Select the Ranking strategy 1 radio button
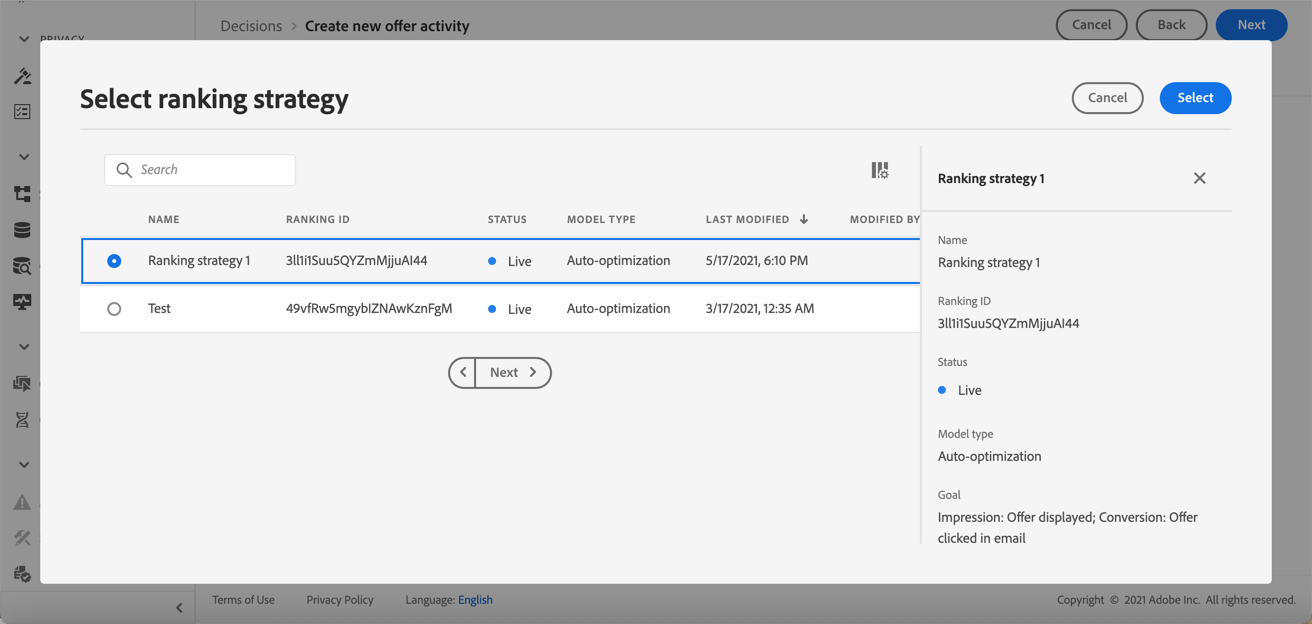The image size is (1312, 624). point(114,261)
